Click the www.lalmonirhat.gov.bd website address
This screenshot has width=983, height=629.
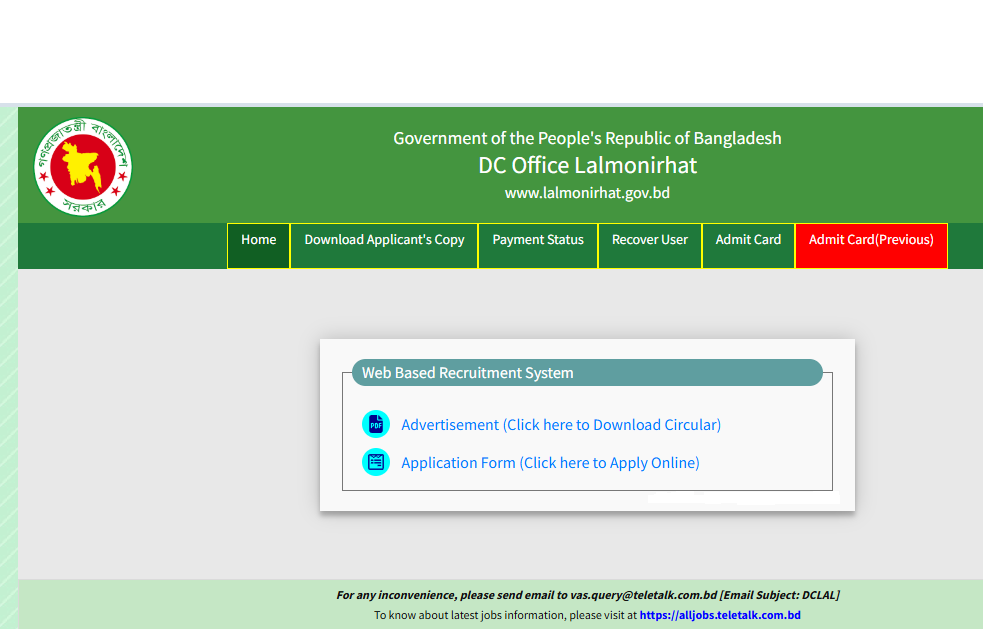point(587,193)
